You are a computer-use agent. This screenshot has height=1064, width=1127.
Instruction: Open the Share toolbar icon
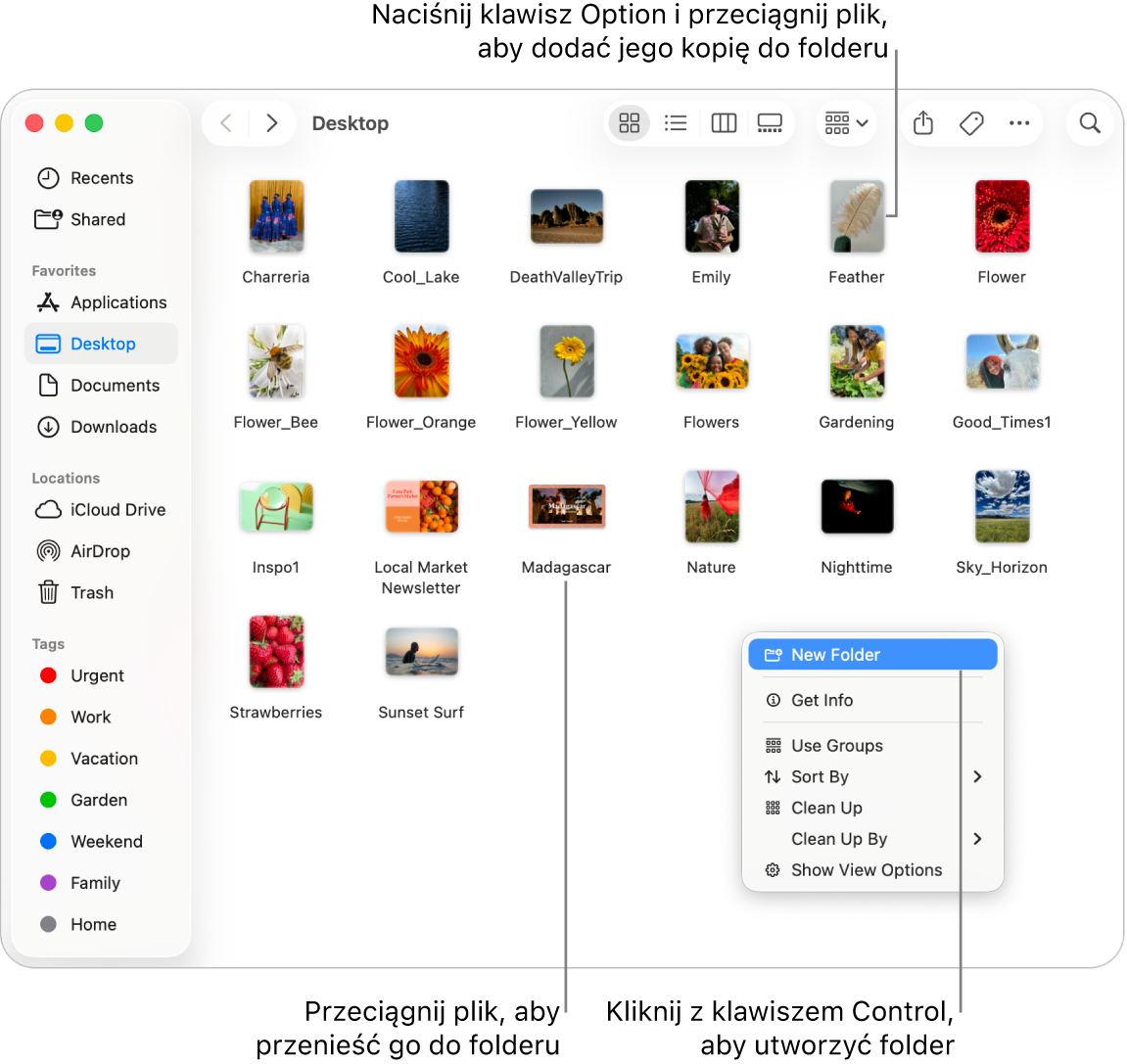922,122
